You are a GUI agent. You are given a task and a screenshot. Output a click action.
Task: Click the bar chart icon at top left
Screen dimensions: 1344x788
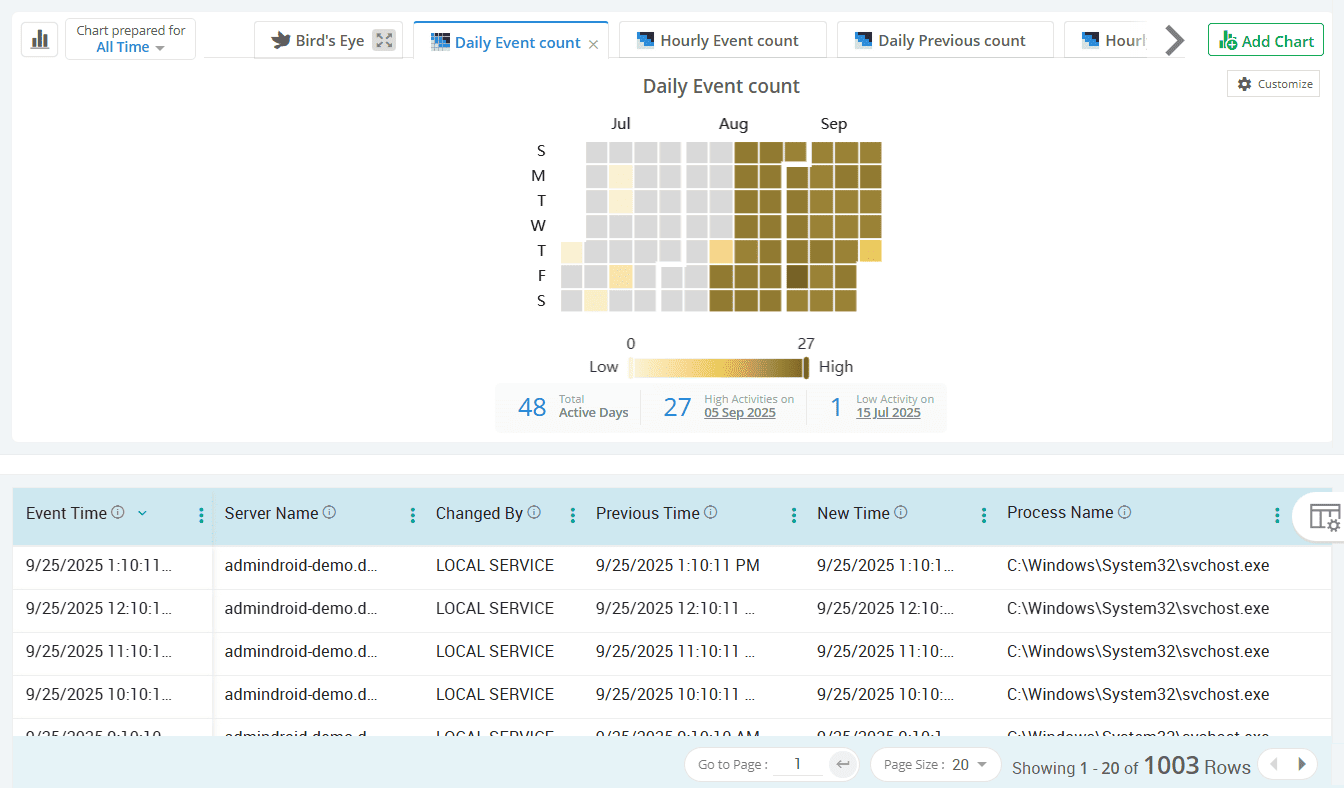pos(40,39)
